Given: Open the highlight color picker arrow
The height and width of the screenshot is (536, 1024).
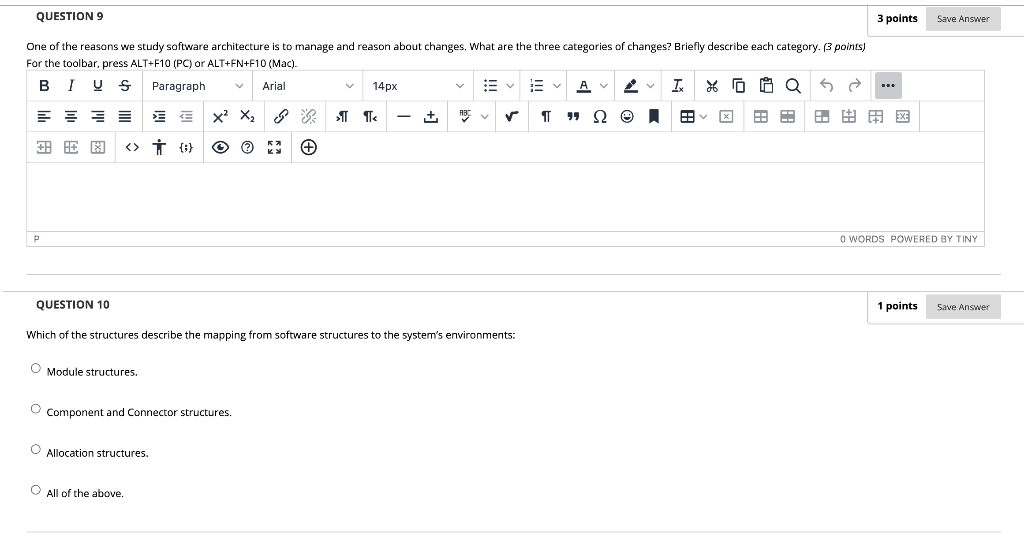Looking at the screenshot, I should tap(650, 86).
